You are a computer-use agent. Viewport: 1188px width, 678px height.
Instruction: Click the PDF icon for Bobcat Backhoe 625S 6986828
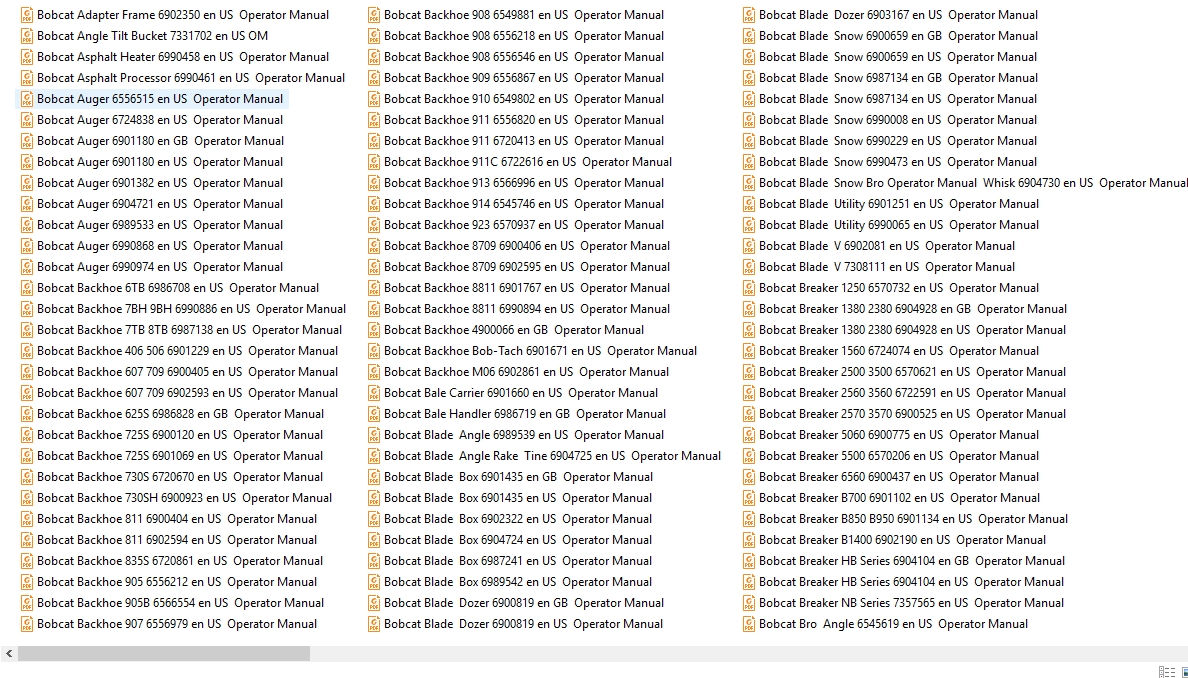27,414
